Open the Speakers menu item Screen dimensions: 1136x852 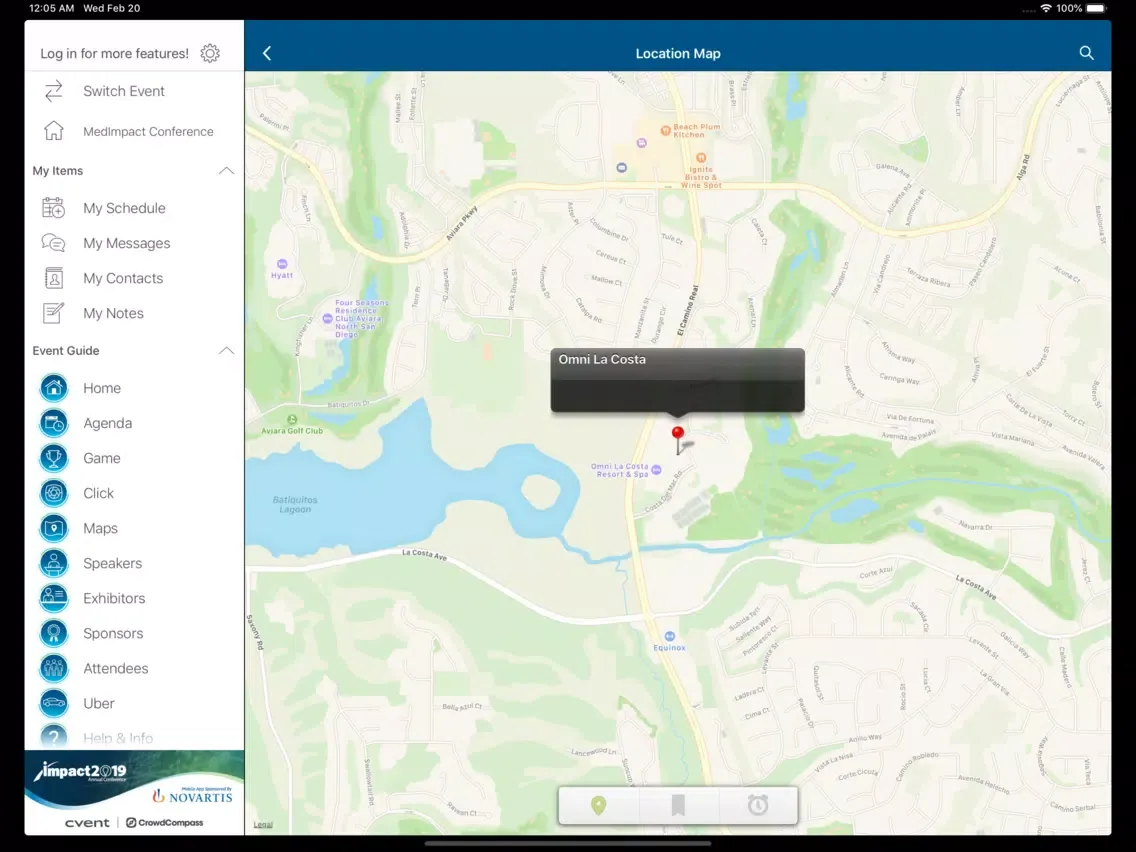[x=135, y=563]
